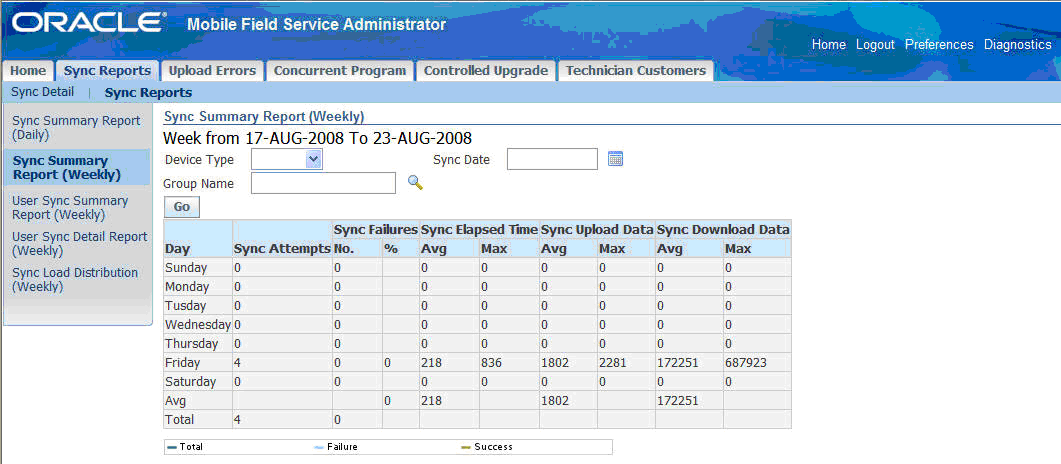Click Friday's average download value 172251
This screenshot has height=464, width=1061.
[x=677, y=363]
